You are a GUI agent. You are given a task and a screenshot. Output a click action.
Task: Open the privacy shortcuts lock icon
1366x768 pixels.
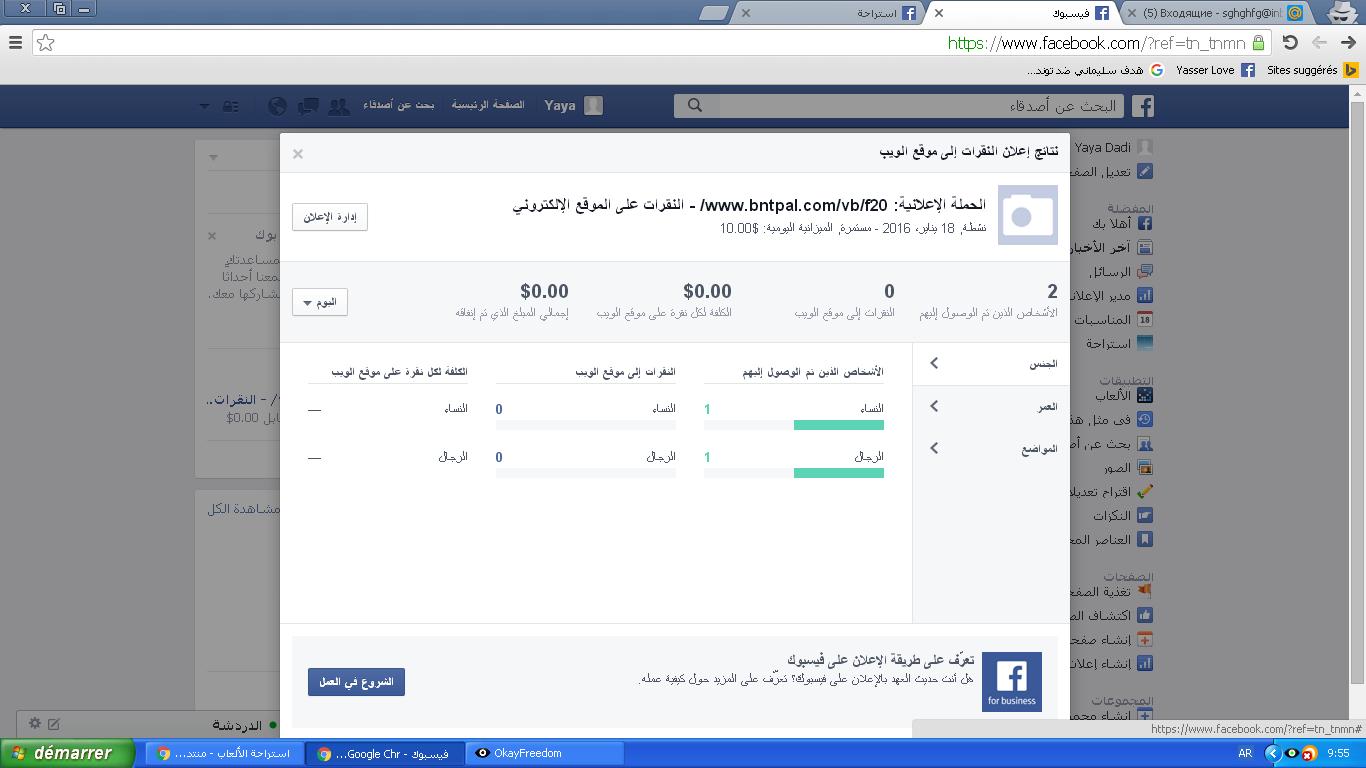231,105
